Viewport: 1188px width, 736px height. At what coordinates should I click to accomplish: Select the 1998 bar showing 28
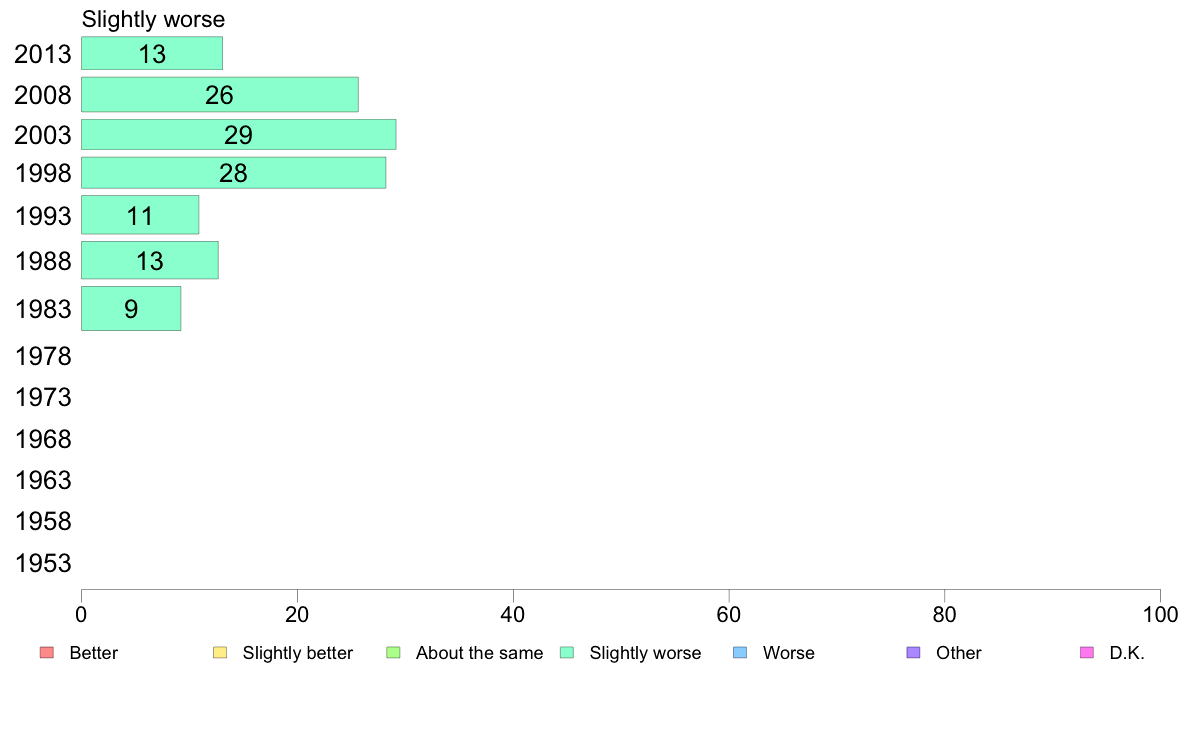pyautogui.click(x=233, y=173)
